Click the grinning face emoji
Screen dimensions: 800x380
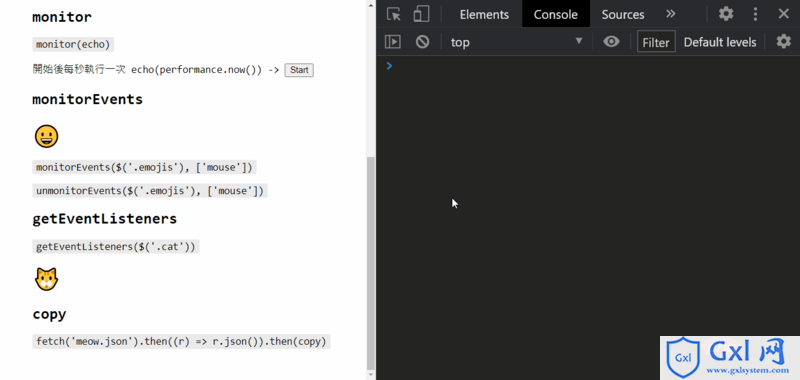pyautogui.click(x=46, y=137)
